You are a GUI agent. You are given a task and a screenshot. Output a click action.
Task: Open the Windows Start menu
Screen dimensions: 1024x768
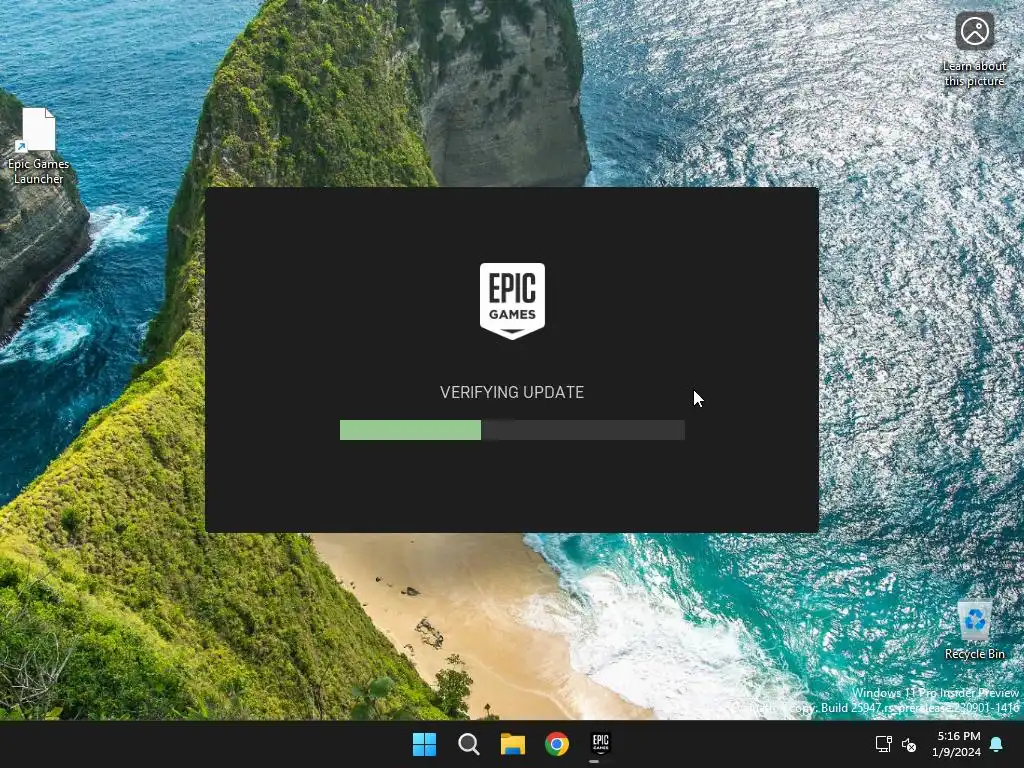(x=424, y=744)
